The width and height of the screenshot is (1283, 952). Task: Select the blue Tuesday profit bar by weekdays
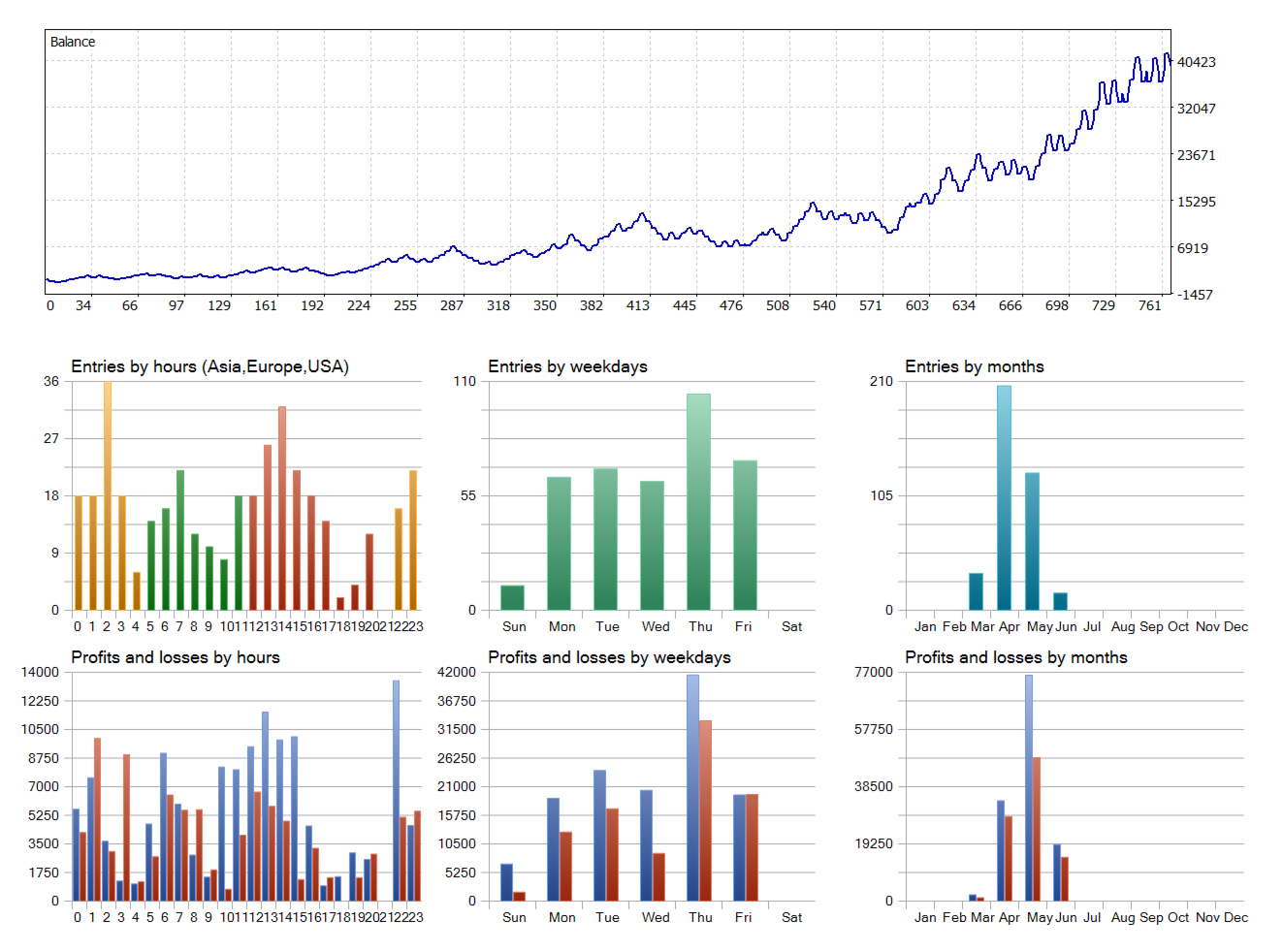[x=599, y=836]
